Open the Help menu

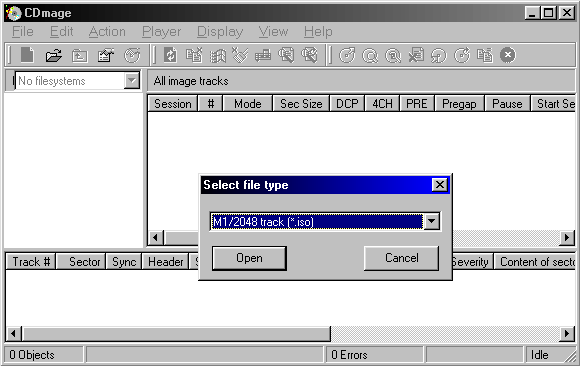coord(318,32)
